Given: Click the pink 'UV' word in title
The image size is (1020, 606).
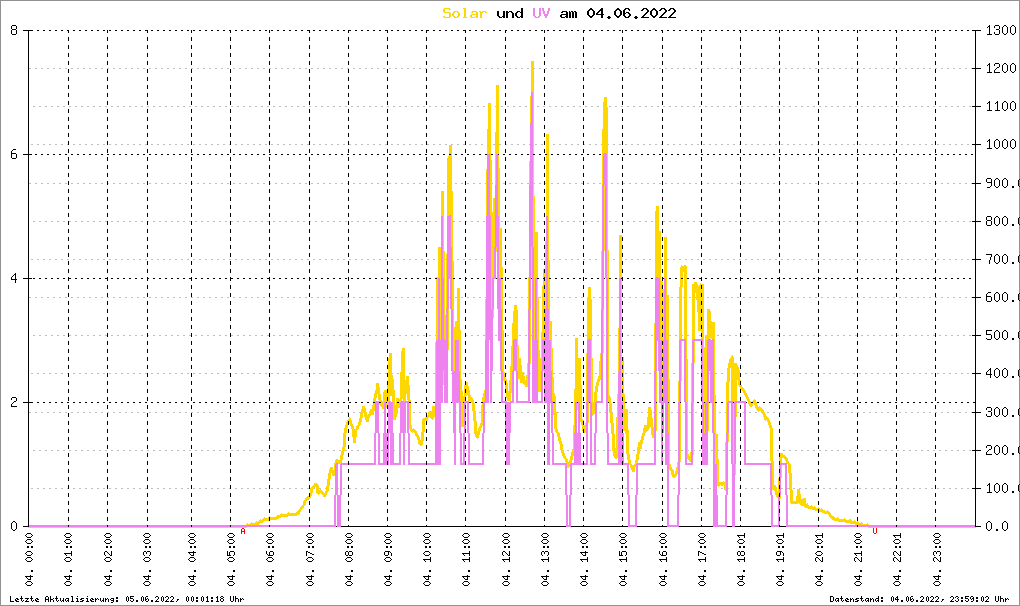Looking at the screenshot, I should (541, 13).
